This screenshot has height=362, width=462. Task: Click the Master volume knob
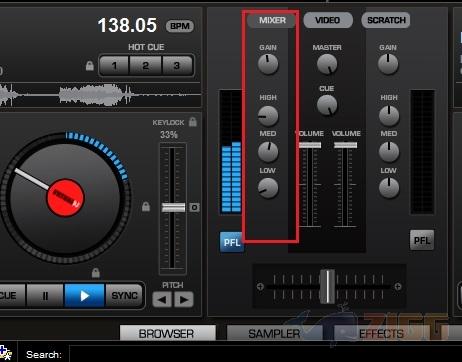(327, 64)
